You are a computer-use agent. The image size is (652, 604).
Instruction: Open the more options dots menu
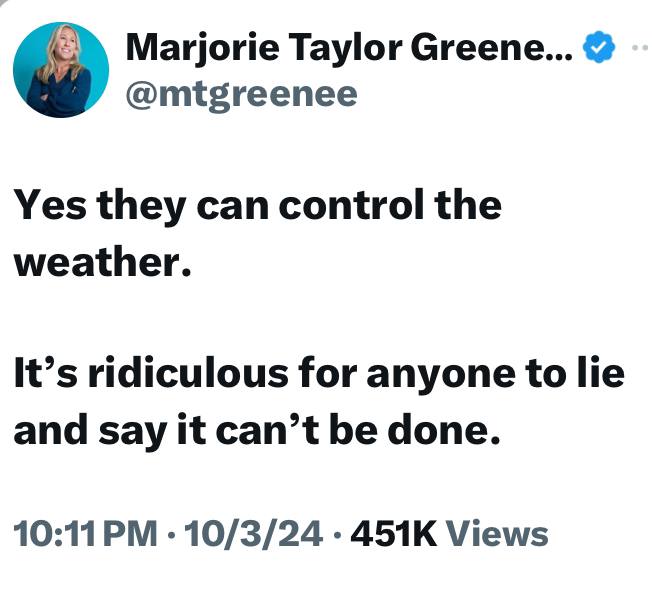[641, 47]
